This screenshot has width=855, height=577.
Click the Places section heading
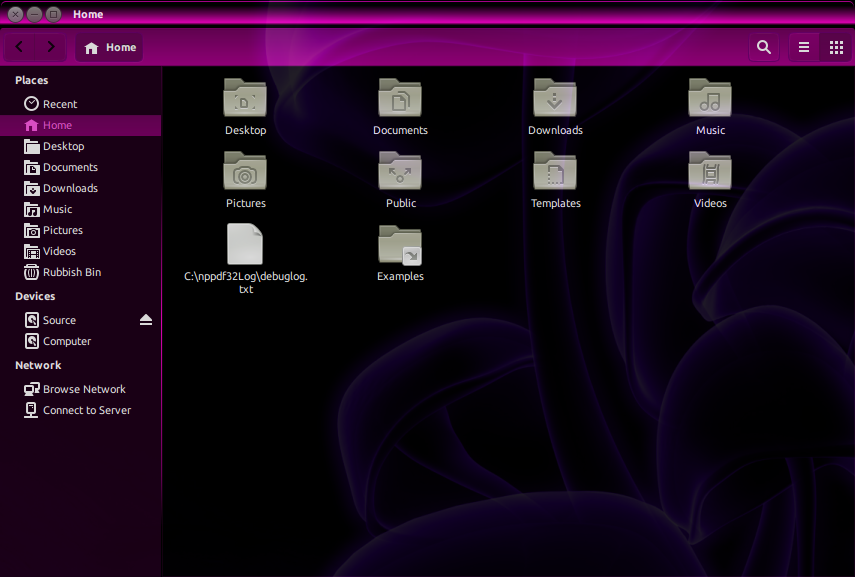tap(32, 80)
